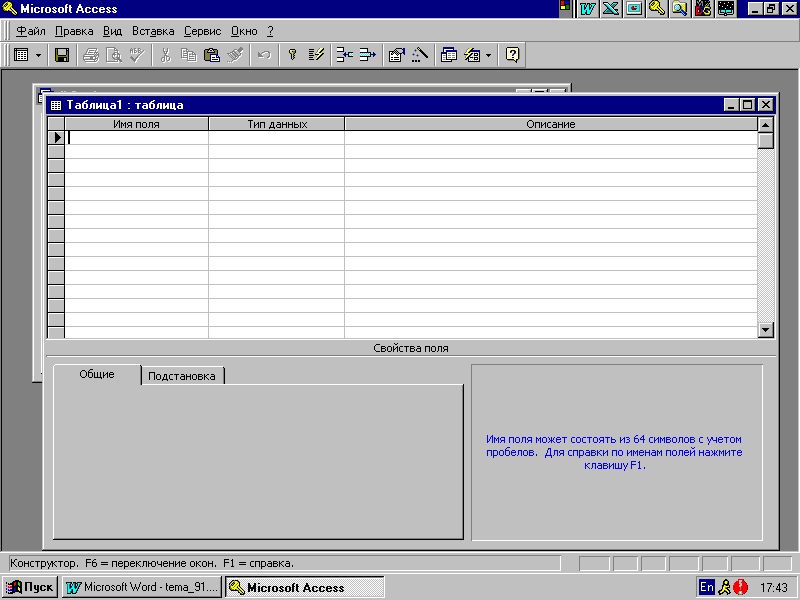Click first cell under Описание
Image resolution: width=800 pixels, height=600 pixels.
click(x=551, y=138)
